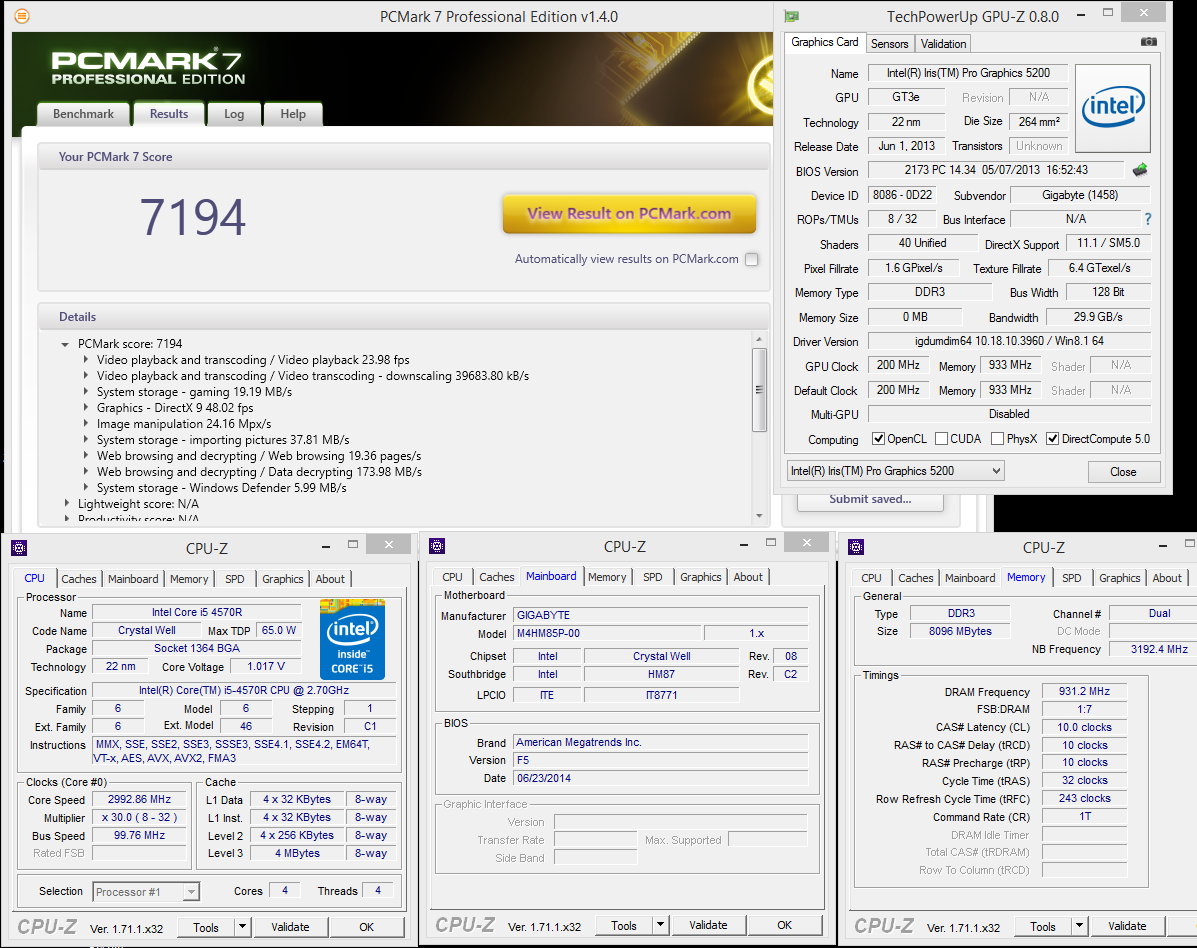Click Details scrollbar up arrow
The height and width of the screenshot is (948, 1197).
[x=758, y=338]
